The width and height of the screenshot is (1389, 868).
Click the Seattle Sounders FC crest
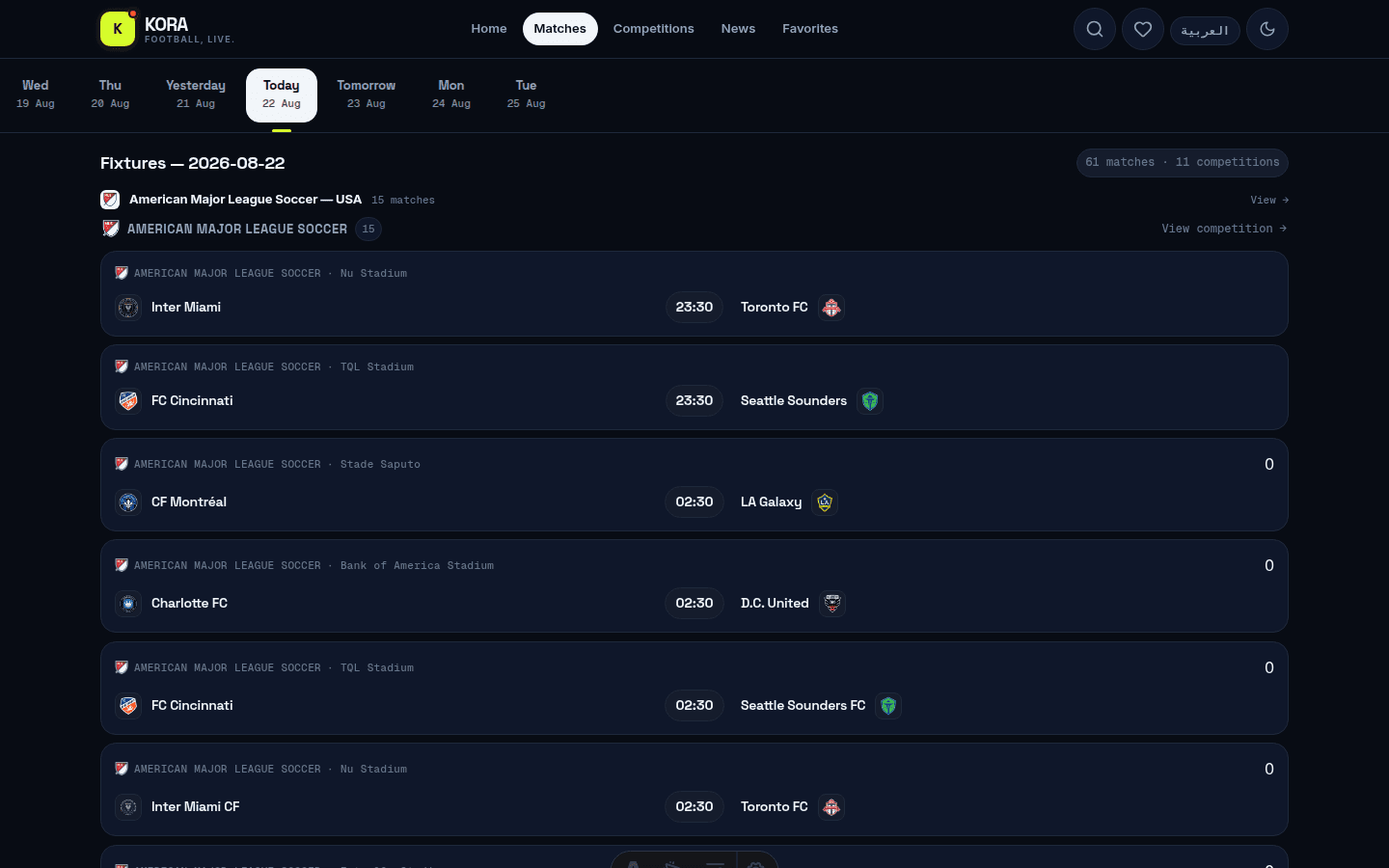pos(888,706)
